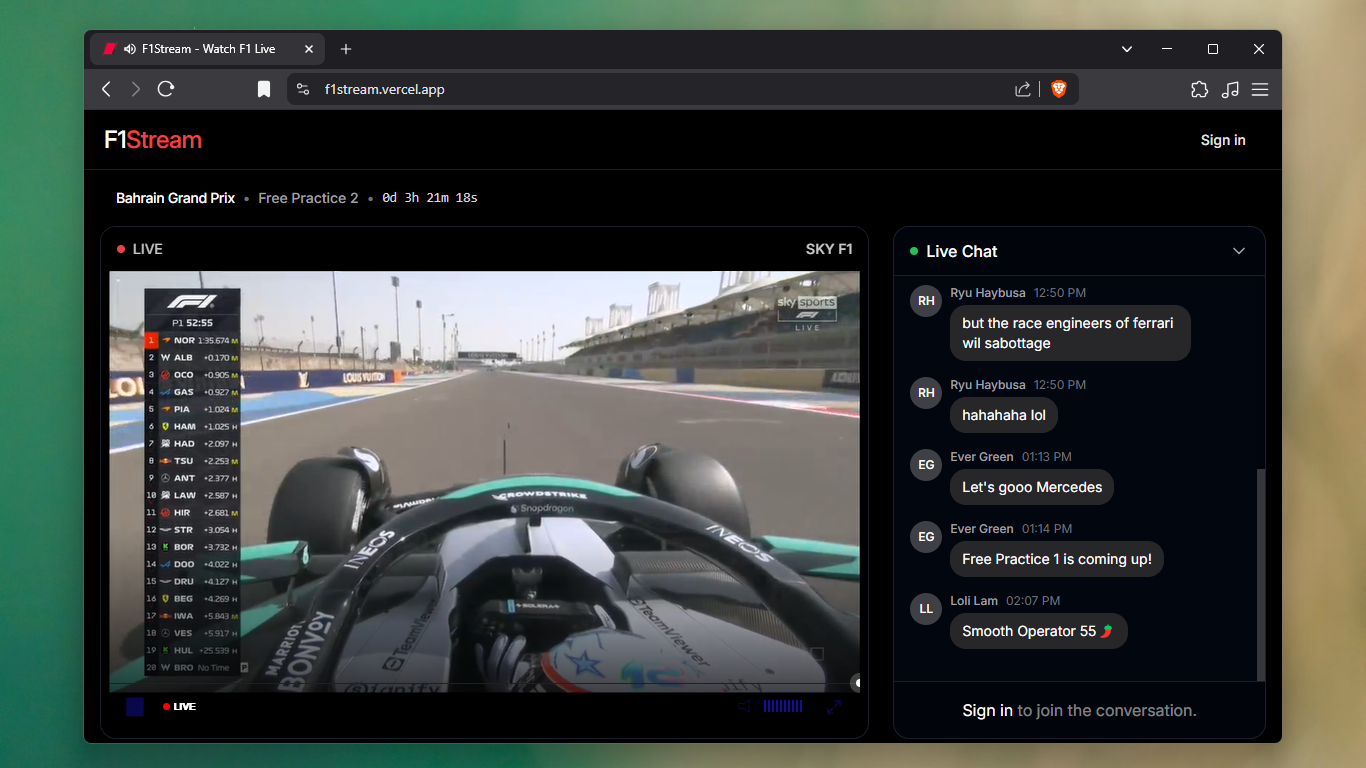Open the browser hamburger menu

coord(1260,89)
